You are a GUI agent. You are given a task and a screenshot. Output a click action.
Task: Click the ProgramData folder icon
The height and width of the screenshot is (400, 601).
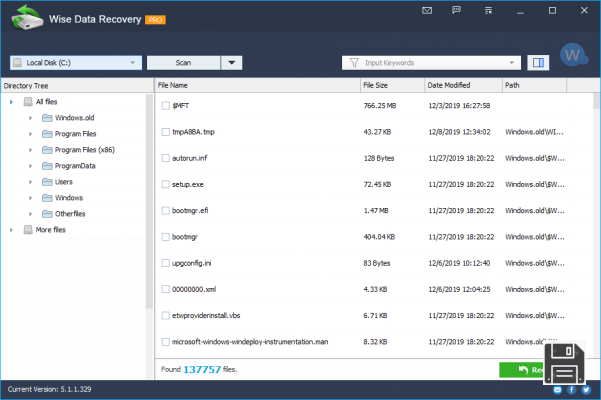(x=47, y=166)
